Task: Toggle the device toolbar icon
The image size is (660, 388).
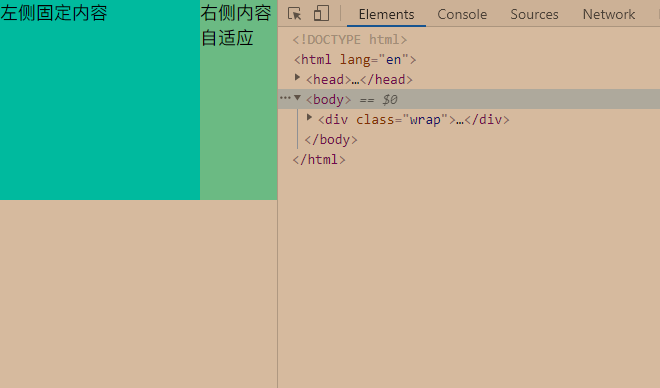Action: click(x=322, y=13)
